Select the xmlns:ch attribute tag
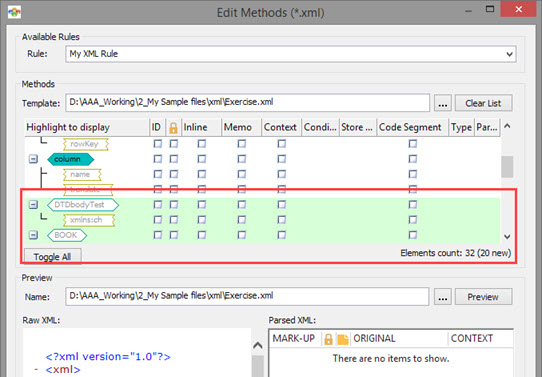 [89, 220]
